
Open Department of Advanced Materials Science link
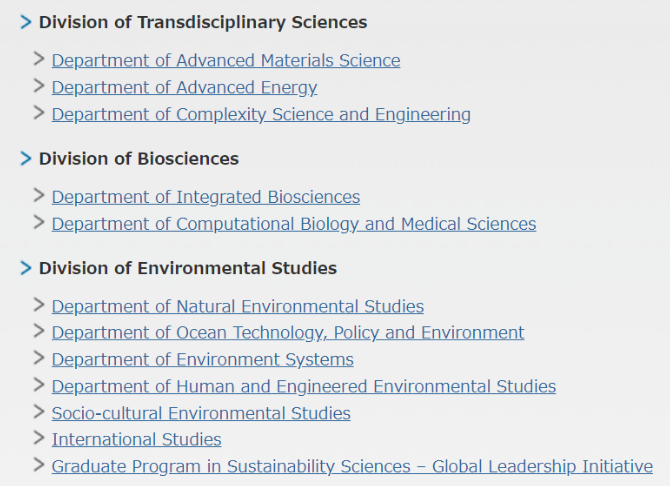(226, 61)
